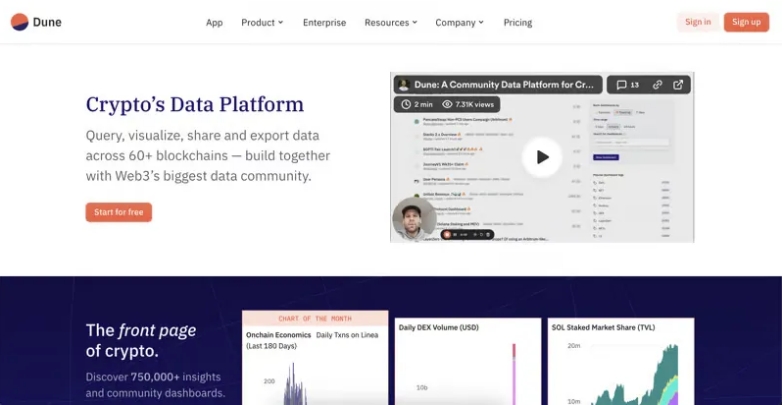Click 'Onchain Economics' chart title

click(x=278, y=335)
